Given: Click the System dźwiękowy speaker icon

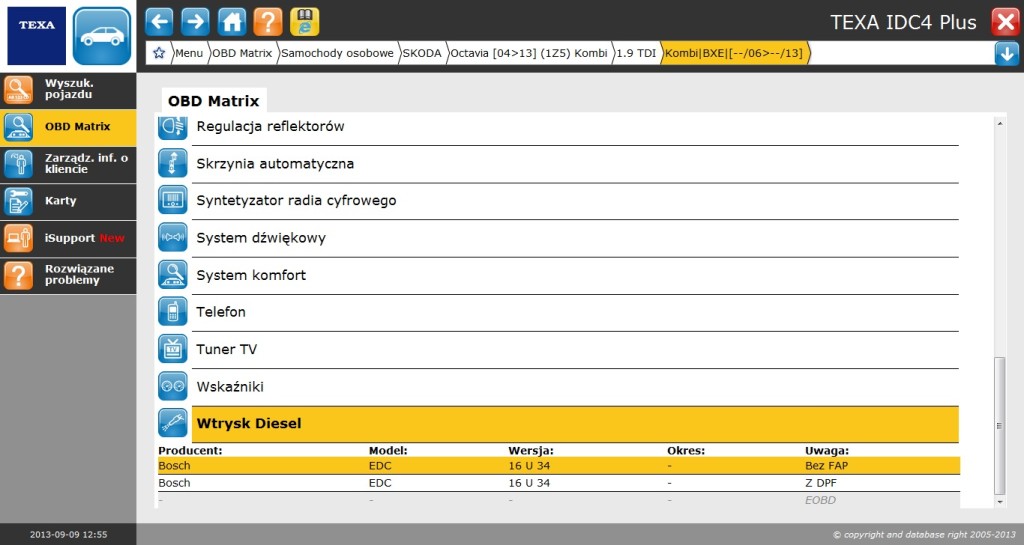Looking at the screenshot, I should 172,238.
